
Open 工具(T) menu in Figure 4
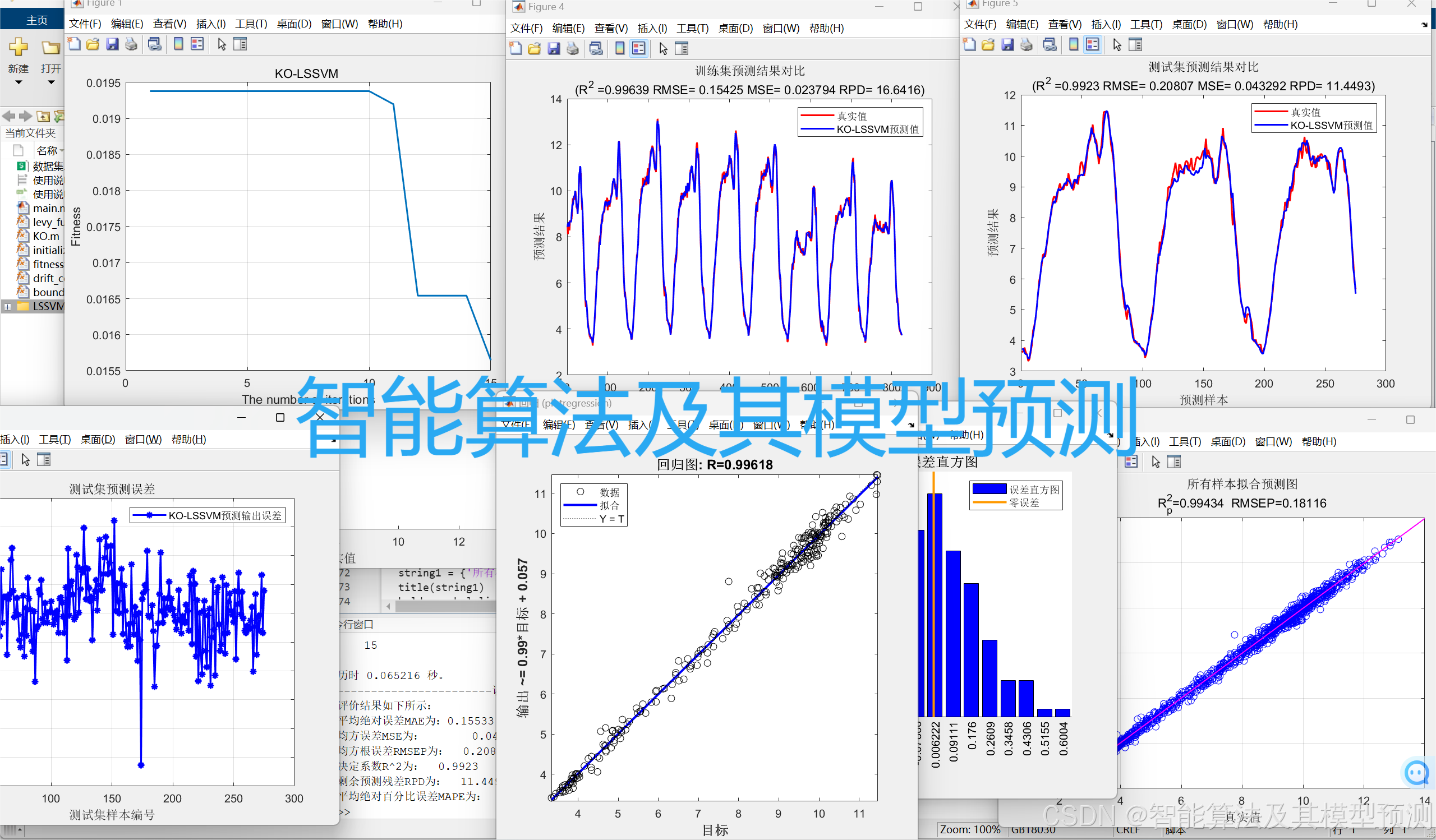(x=692, y=29)
